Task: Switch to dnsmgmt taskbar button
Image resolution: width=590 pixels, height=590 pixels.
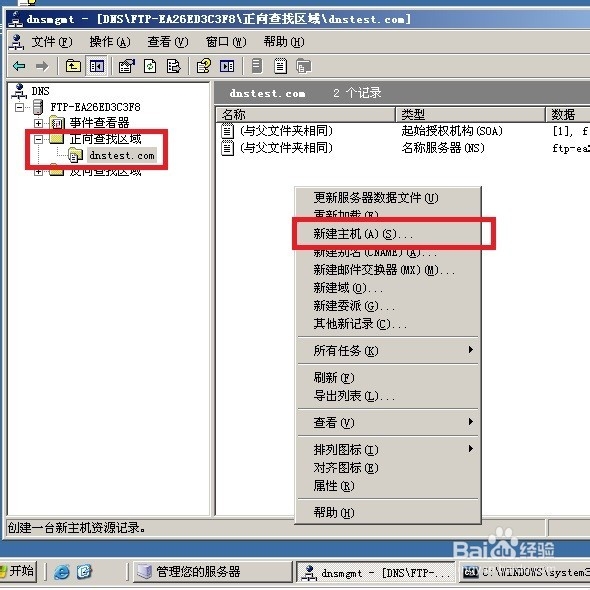Action: (377, 572)
